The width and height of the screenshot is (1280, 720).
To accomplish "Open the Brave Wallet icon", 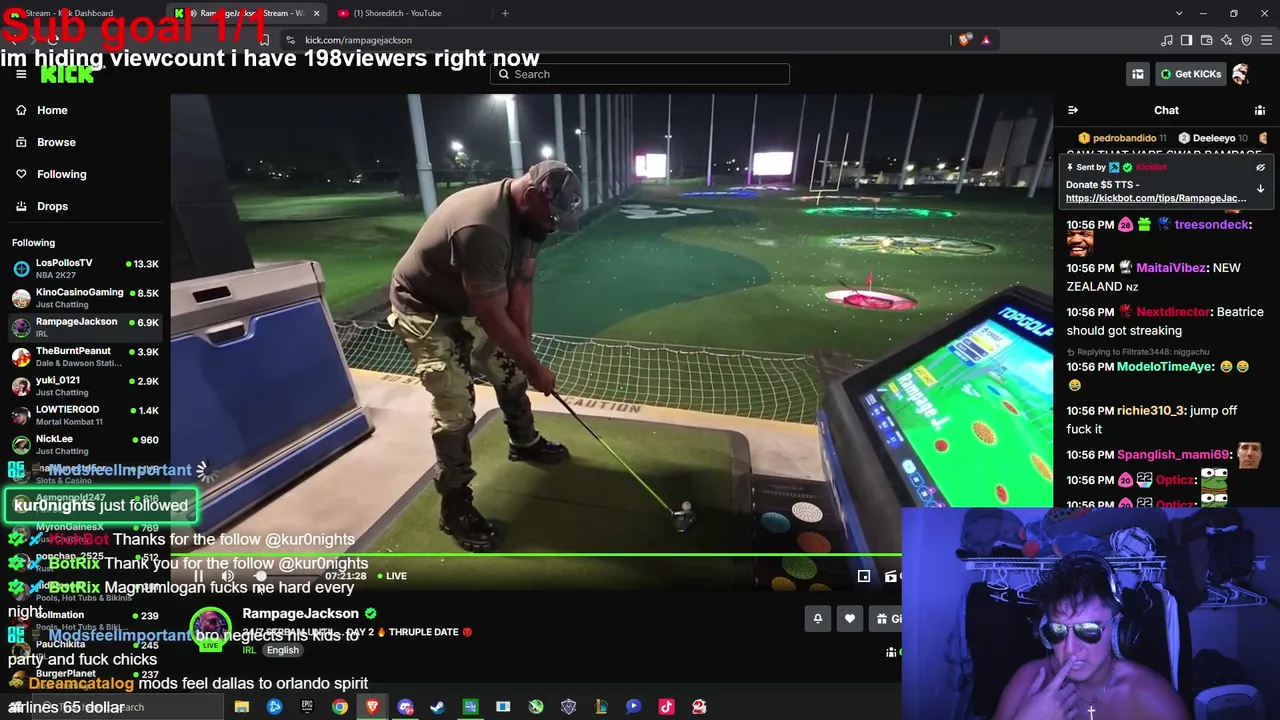I will click(1206, 40).
